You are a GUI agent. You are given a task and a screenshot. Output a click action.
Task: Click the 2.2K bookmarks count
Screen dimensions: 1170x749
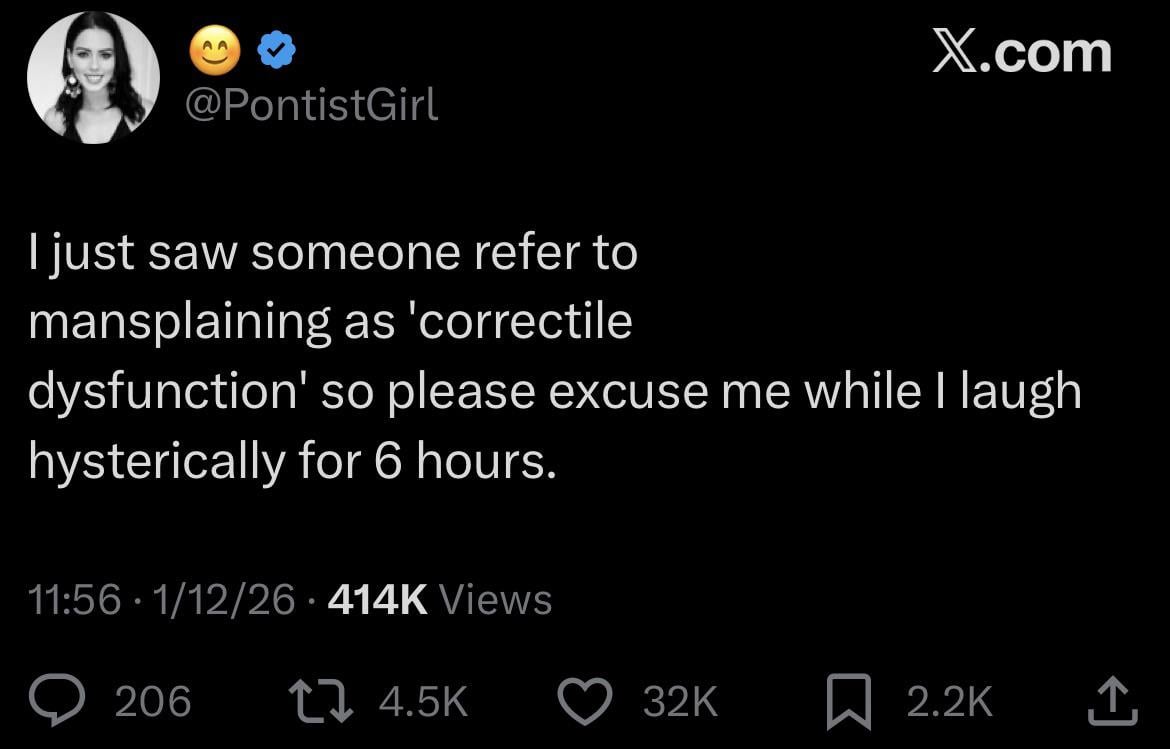(949, 701)
